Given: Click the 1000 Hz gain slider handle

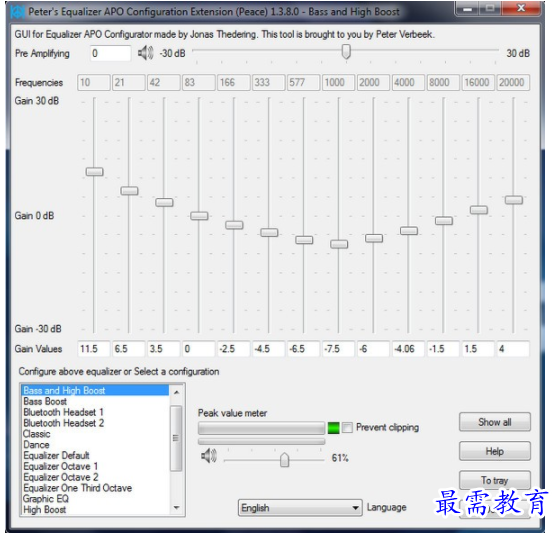Looking at the screenshot, I should 339,244.
